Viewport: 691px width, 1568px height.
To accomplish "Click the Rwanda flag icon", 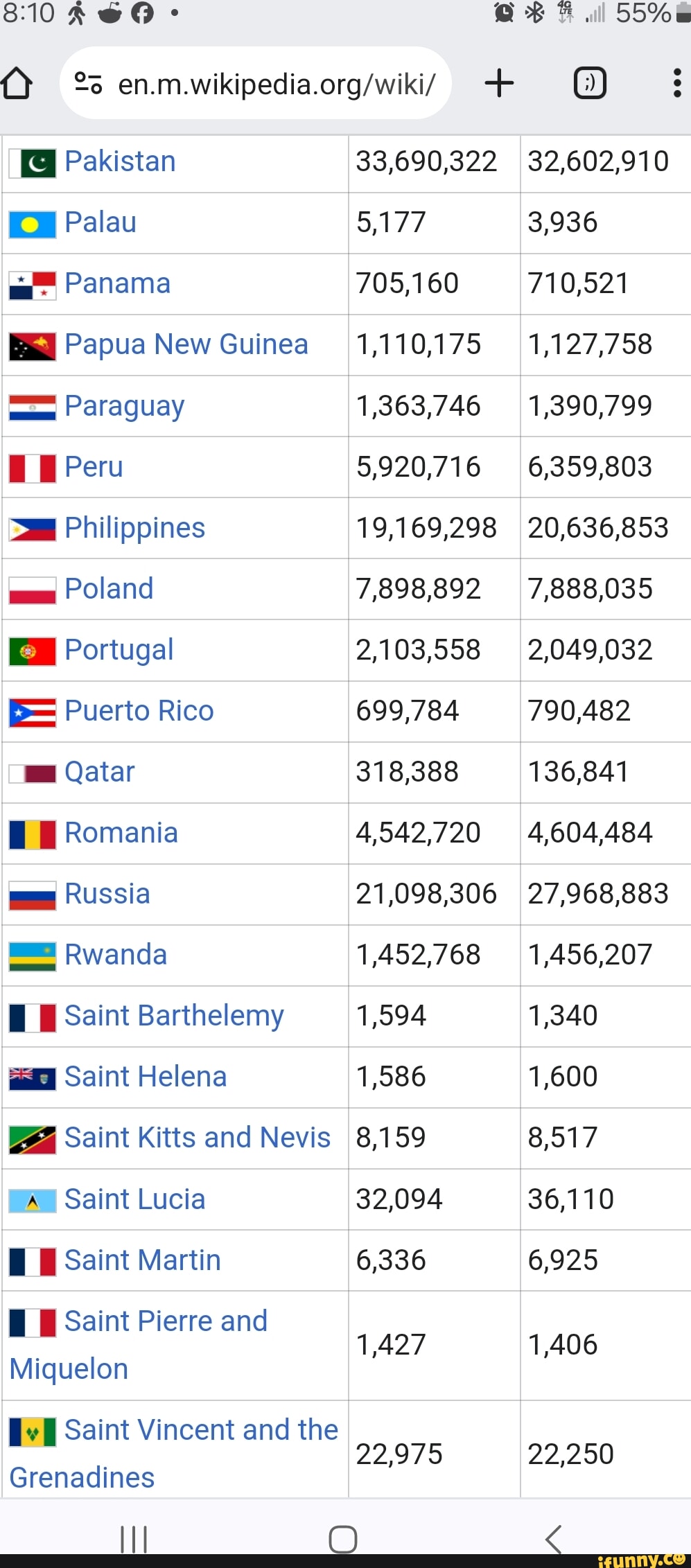I will tap(33, 956).
